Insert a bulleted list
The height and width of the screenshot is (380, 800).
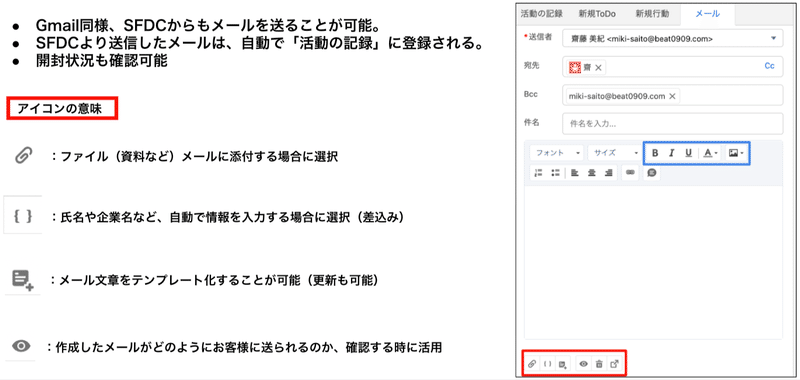point(555,173)
